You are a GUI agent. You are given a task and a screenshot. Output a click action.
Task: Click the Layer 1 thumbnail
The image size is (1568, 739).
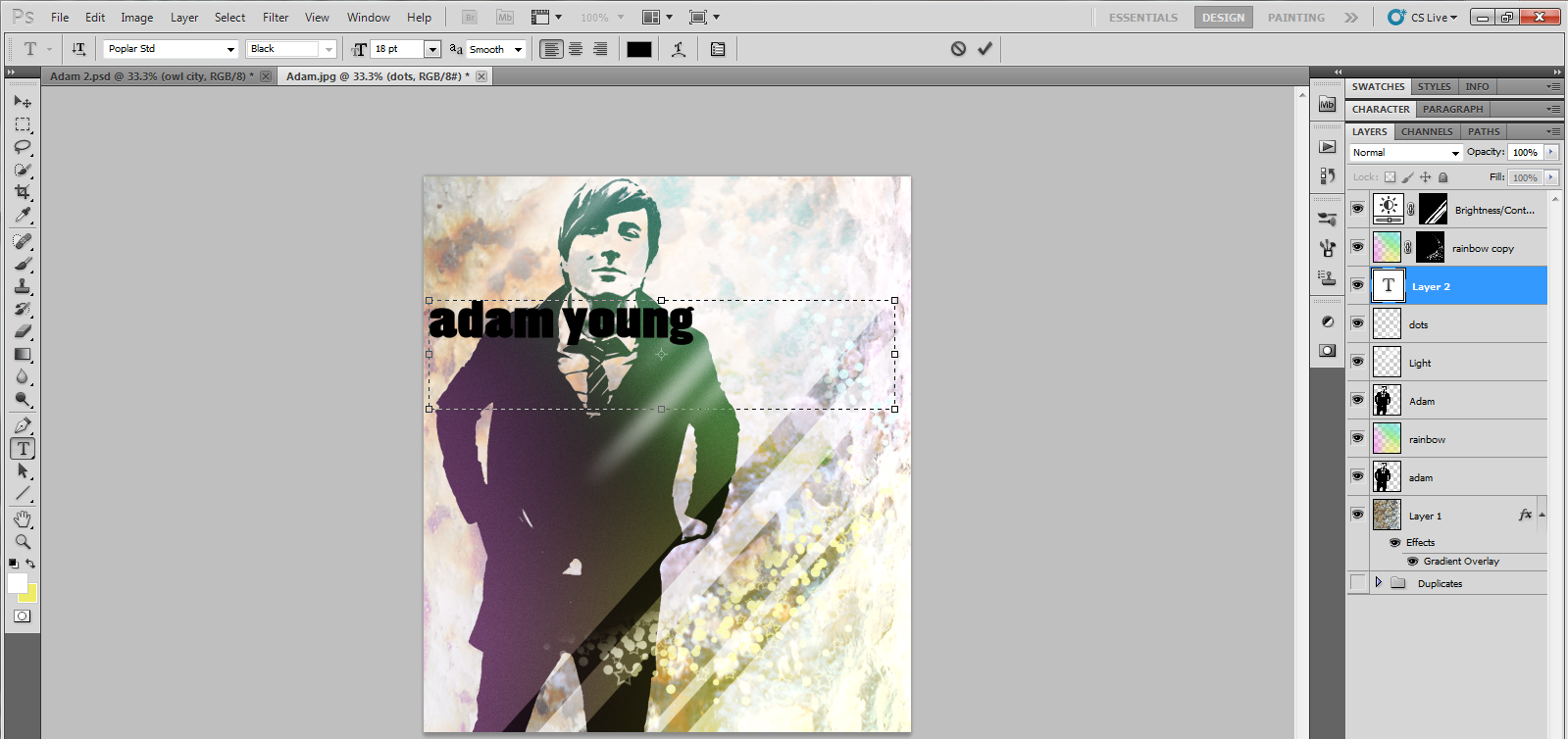tap(1387, 515)
